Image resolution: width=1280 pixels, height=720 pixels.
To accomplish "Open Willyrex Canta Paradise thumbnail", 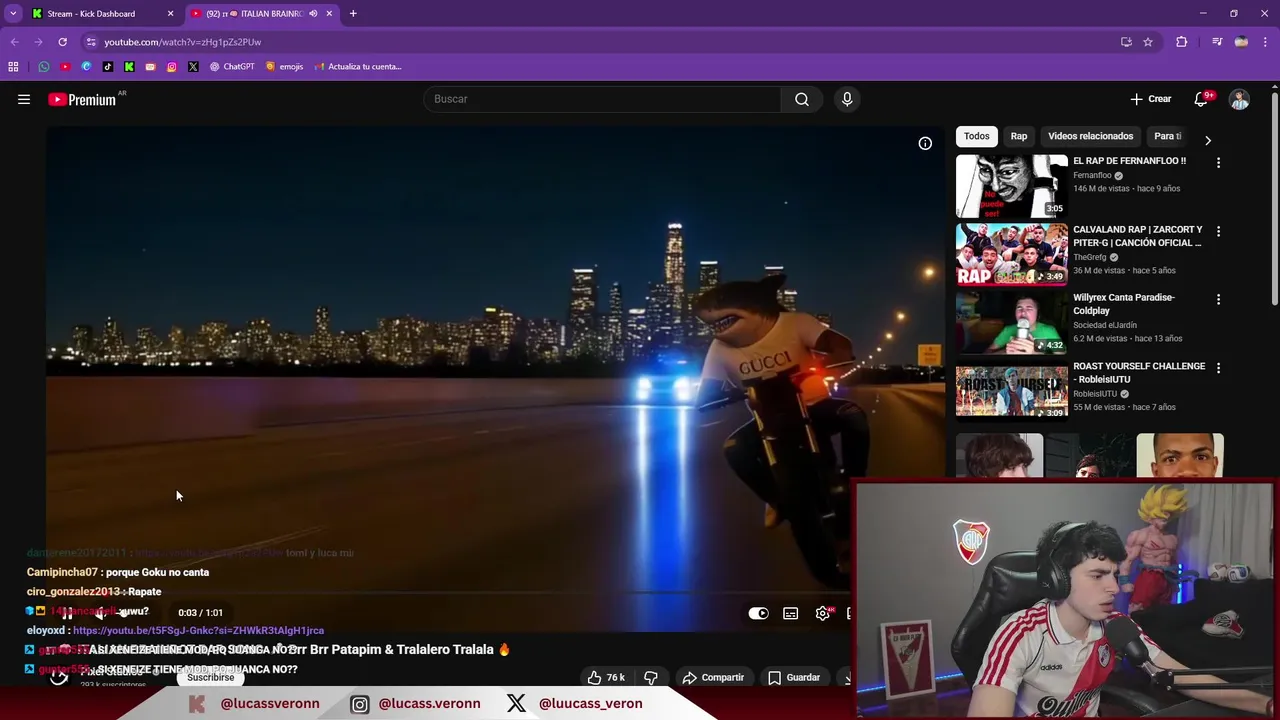I will pyautogui.click(x=1011, y=323).
